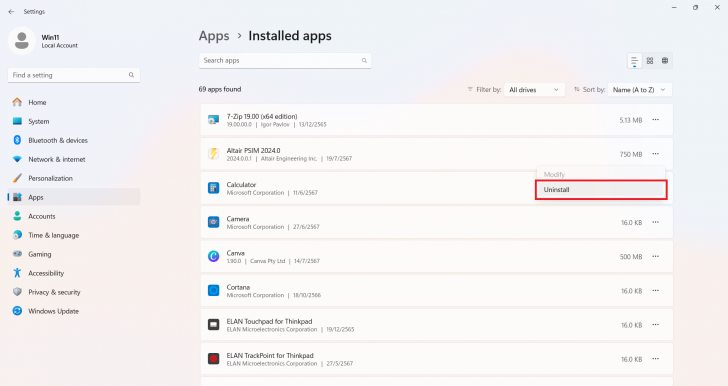This screenshot has height=386, width=728.
Task: Open Accounts settings
Action: pyautogui.click(x=74, y=216)
